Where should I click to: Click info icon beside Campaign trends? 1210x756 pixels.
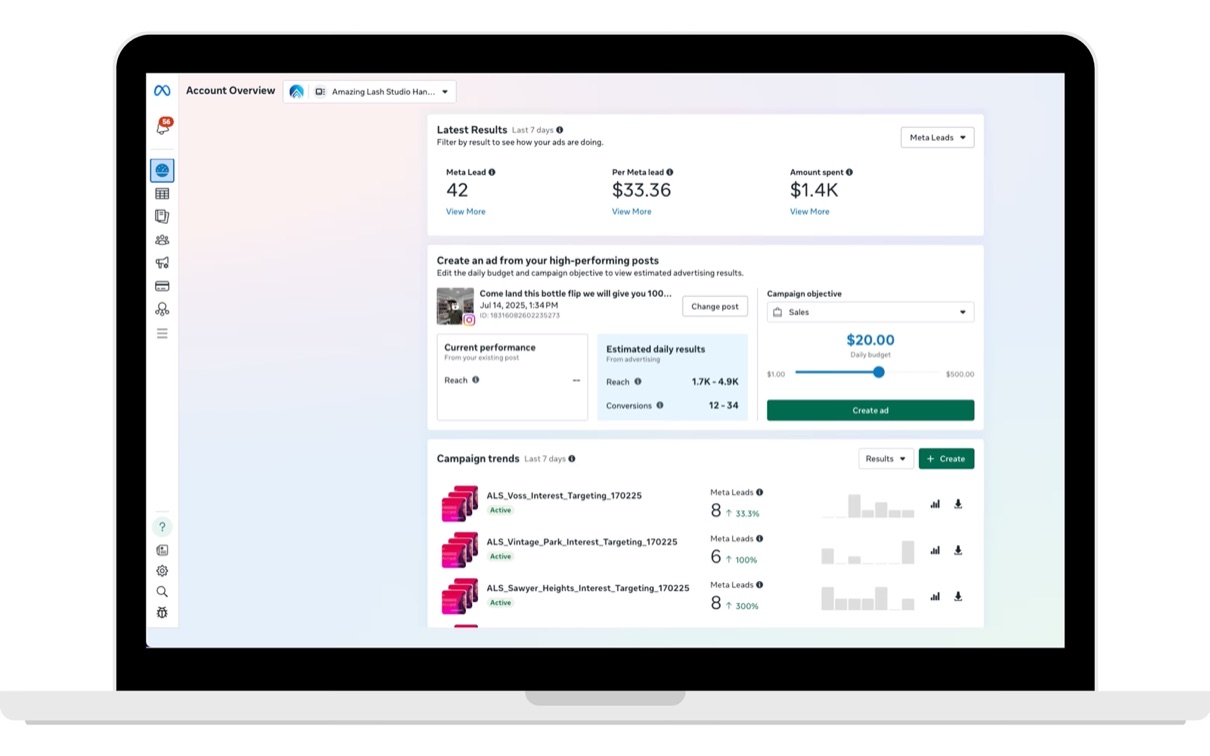[x=572, y=459]
